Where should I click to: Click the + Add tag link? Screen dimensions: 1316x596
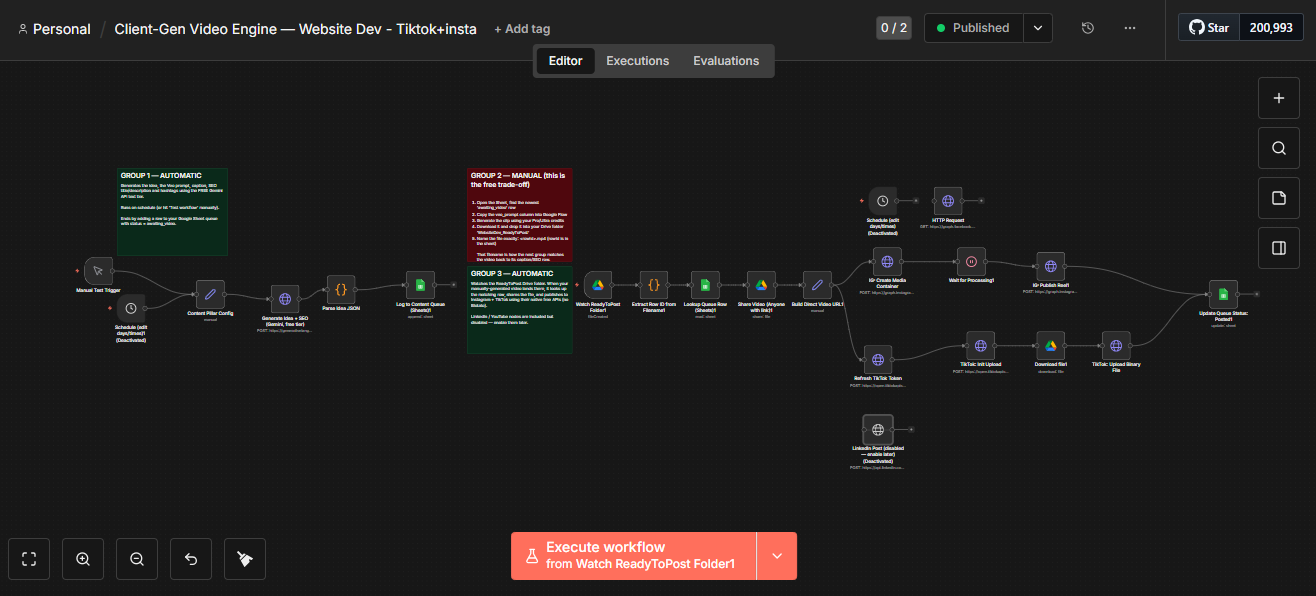tap(522, 29)
